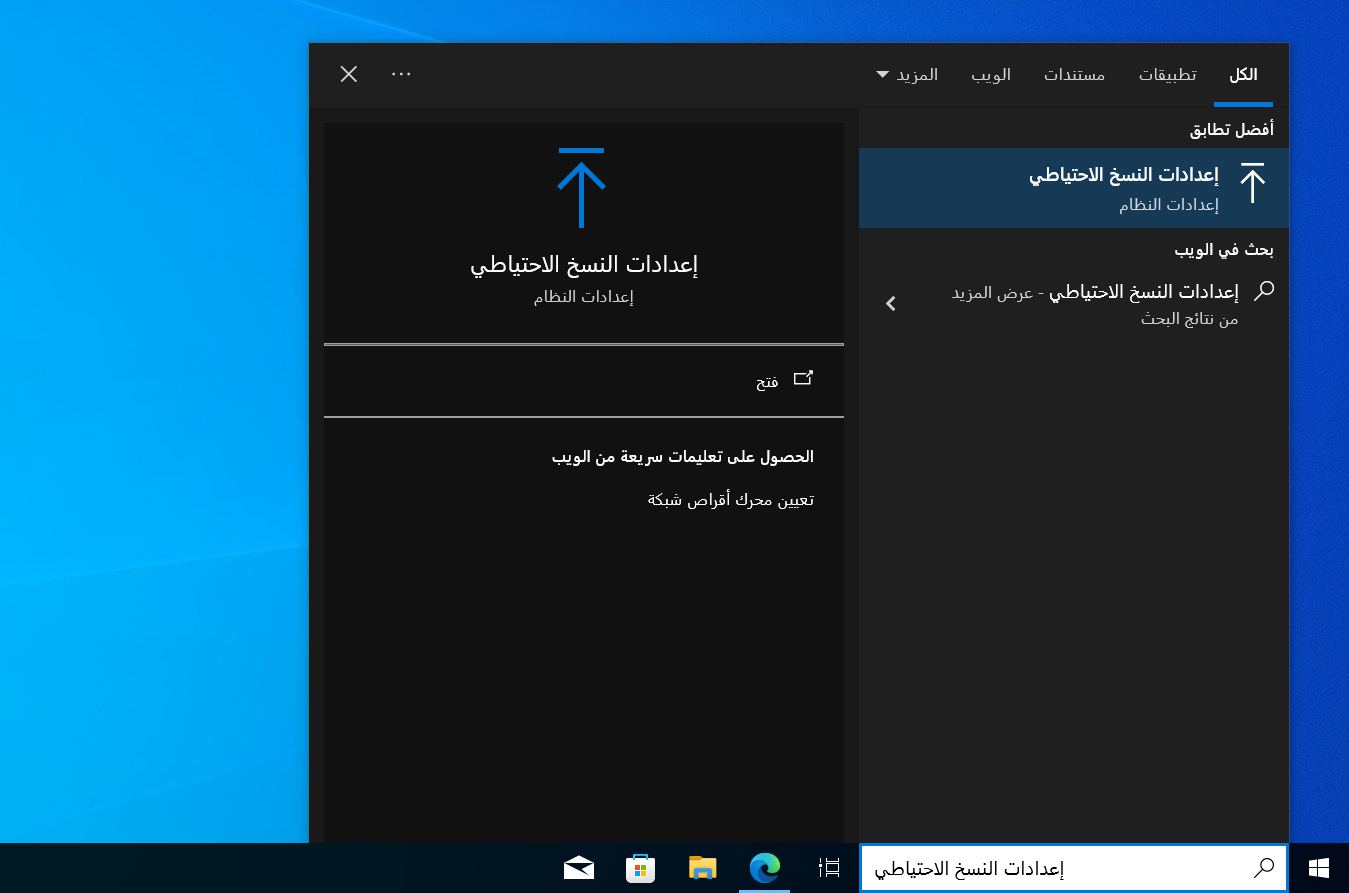
Task: Open Microsoft Store from the taskbar
Action: pyautogui.click(x=640, y=868)
